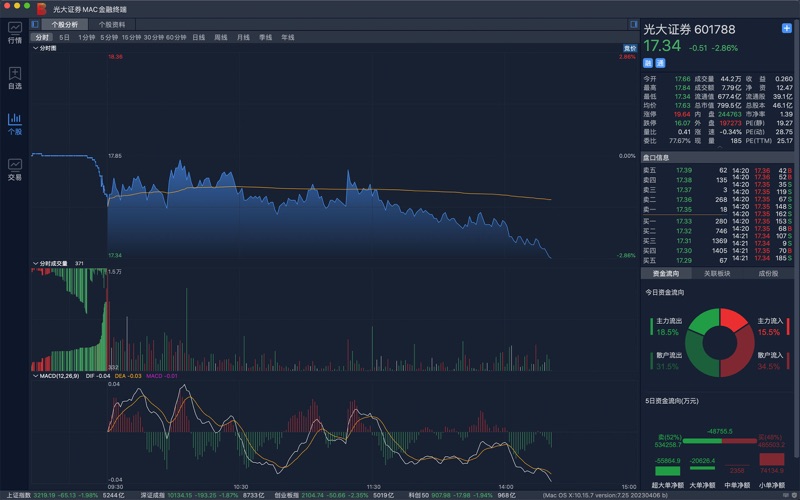Click the 通 connect badge icon
This screenshot has width=800, height=500.
(660, 62)
